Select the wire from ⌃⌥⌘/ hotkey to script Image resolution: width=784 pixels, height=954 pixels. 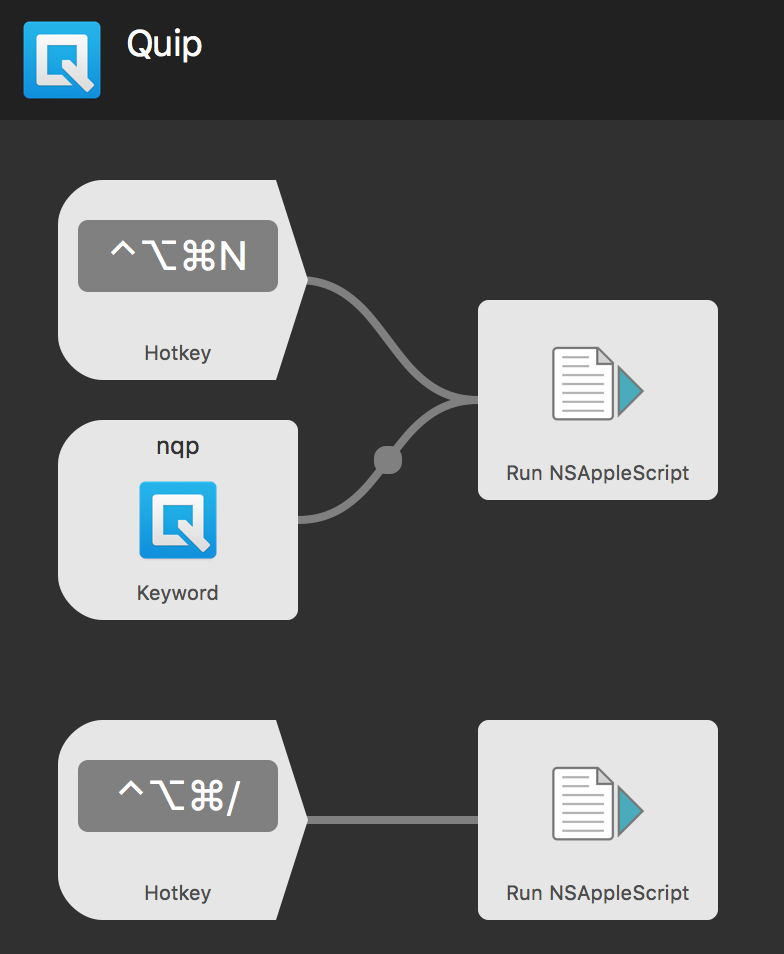[x=393, y=820]
